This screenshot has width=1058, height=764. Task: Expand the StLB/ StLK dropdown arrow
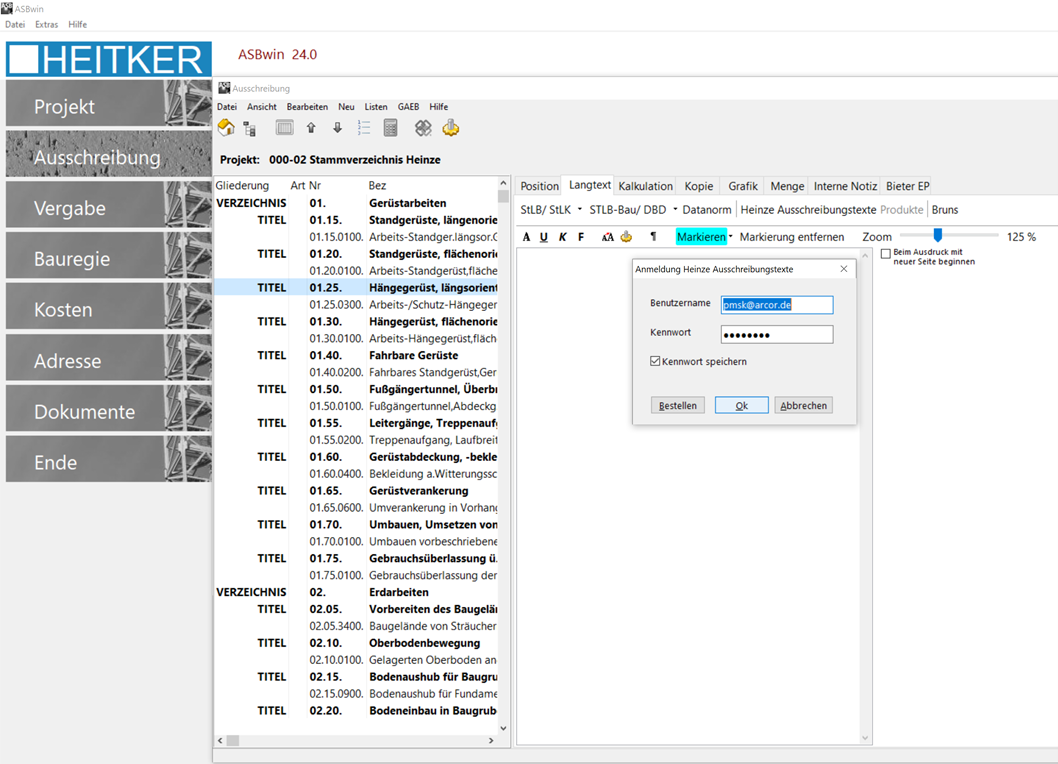(x=580, y=209)
